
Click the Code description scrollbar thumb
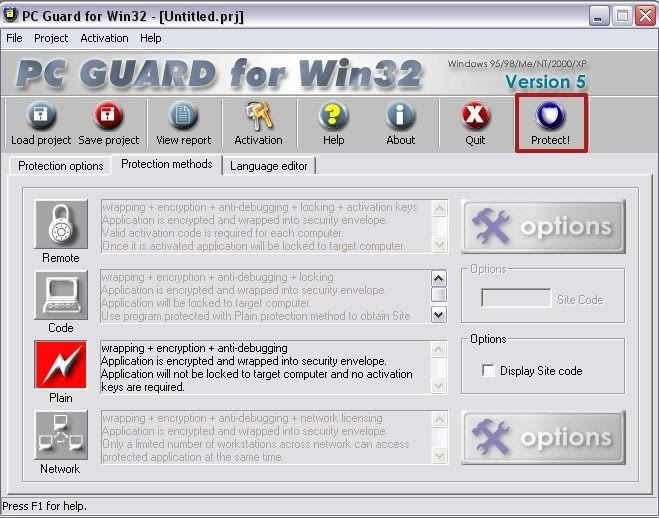click(439, 294)
